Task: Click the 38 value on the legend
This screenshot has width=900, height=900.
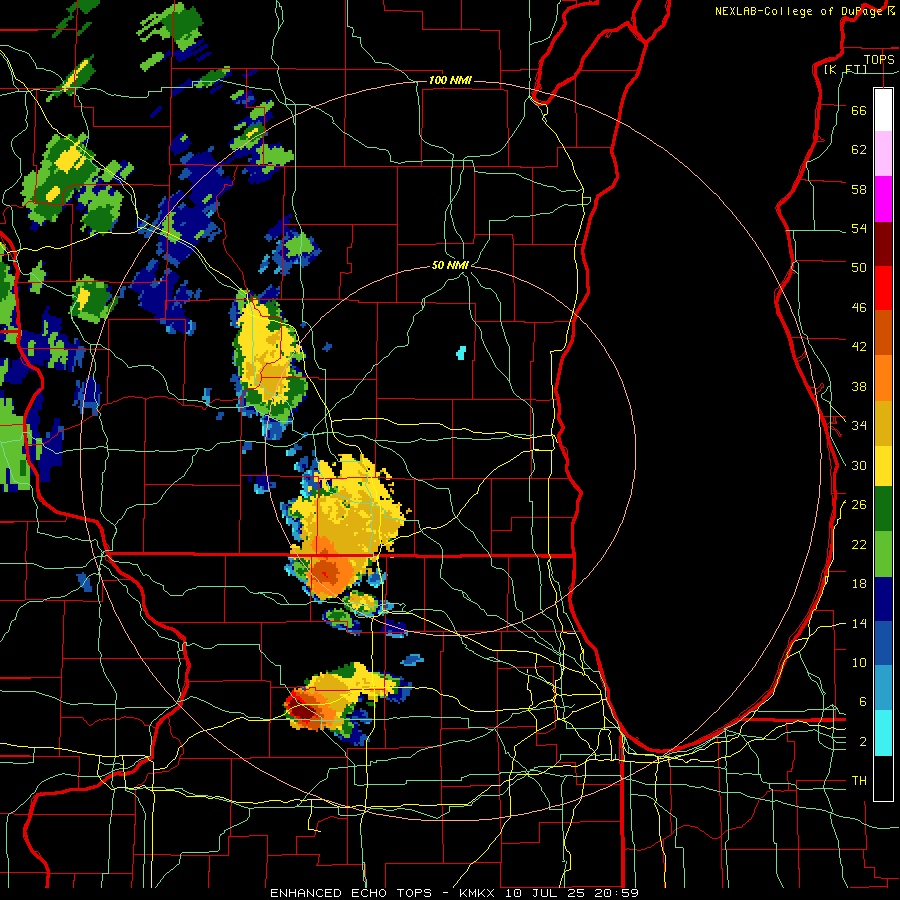Action: point(859,386)
